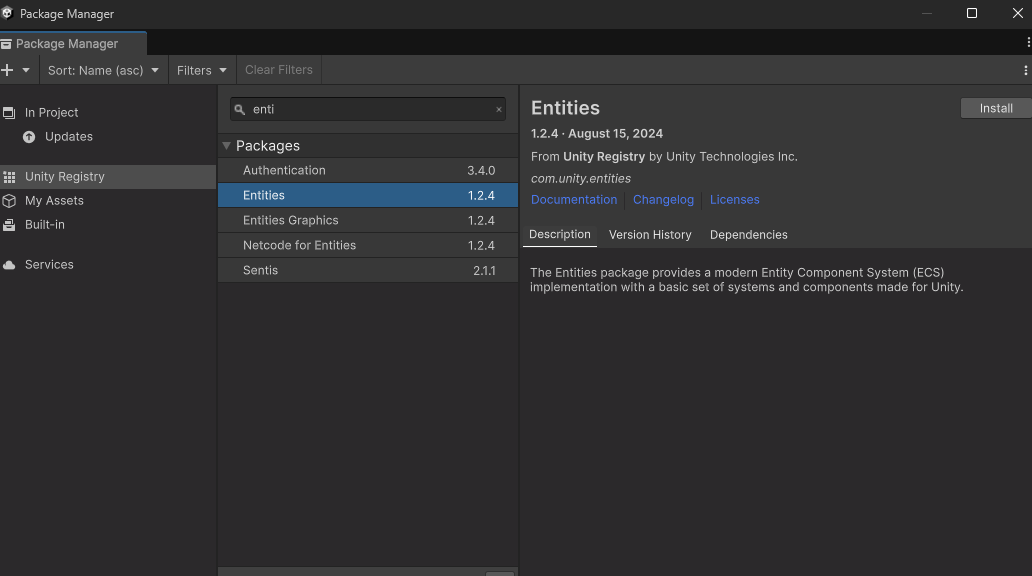
Task: Open the Licenses link
Action: (735, 199)
